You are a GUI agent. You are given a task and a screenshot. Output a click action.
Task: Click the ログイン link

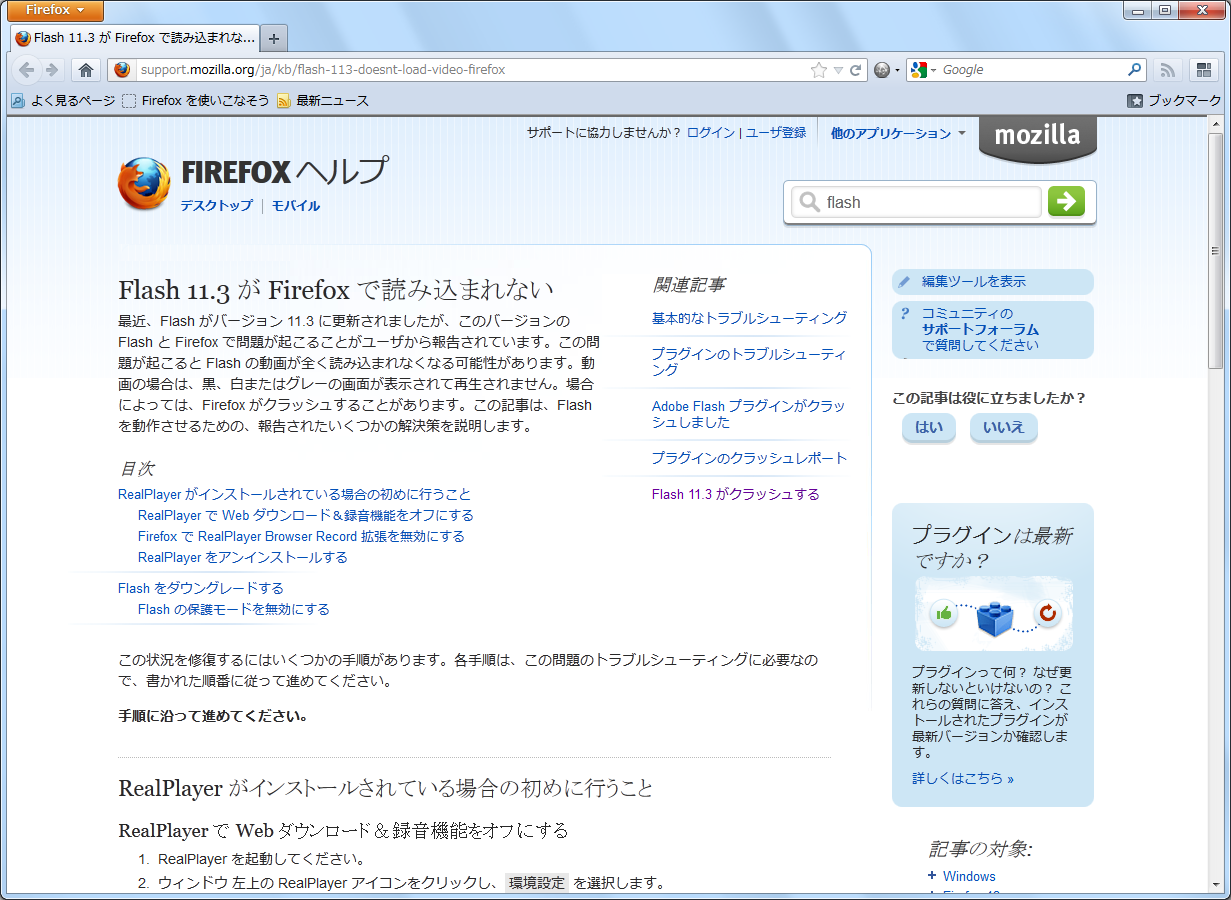point(710,132)
